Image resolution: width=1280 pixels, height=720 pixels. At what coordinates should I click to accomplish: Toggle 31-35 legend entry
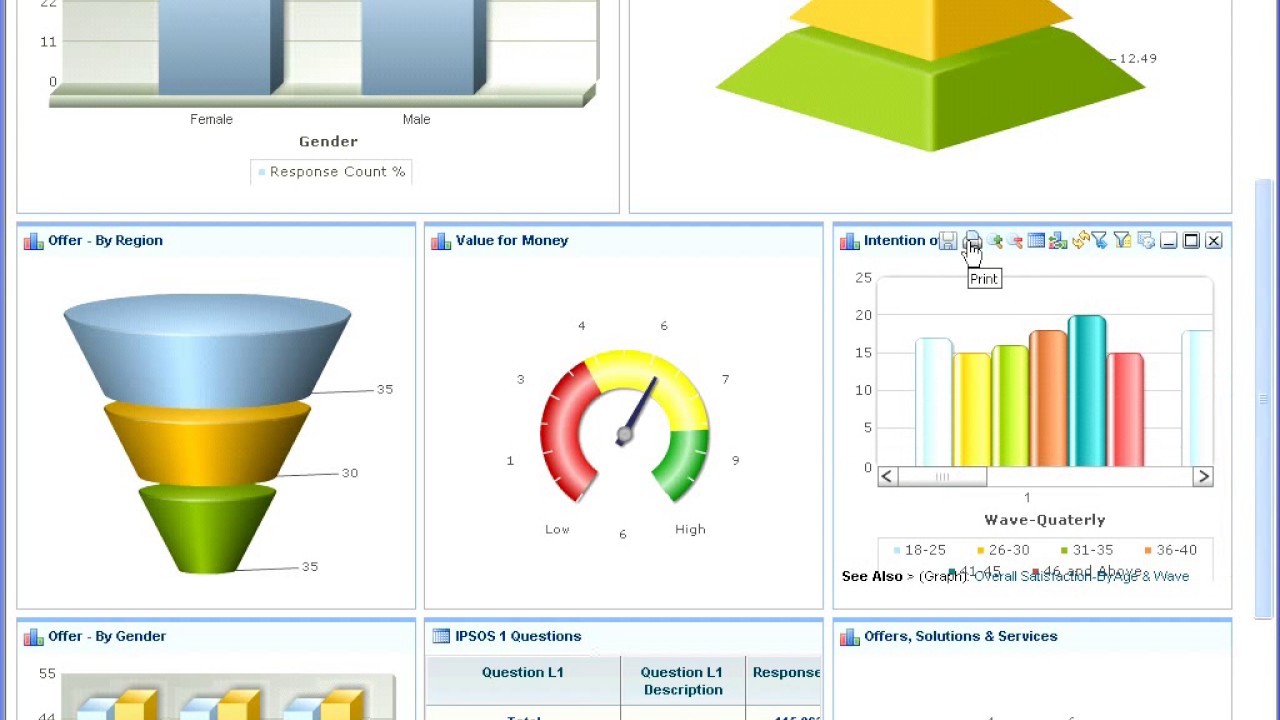pyautogui.click(x=1087, y=550)
